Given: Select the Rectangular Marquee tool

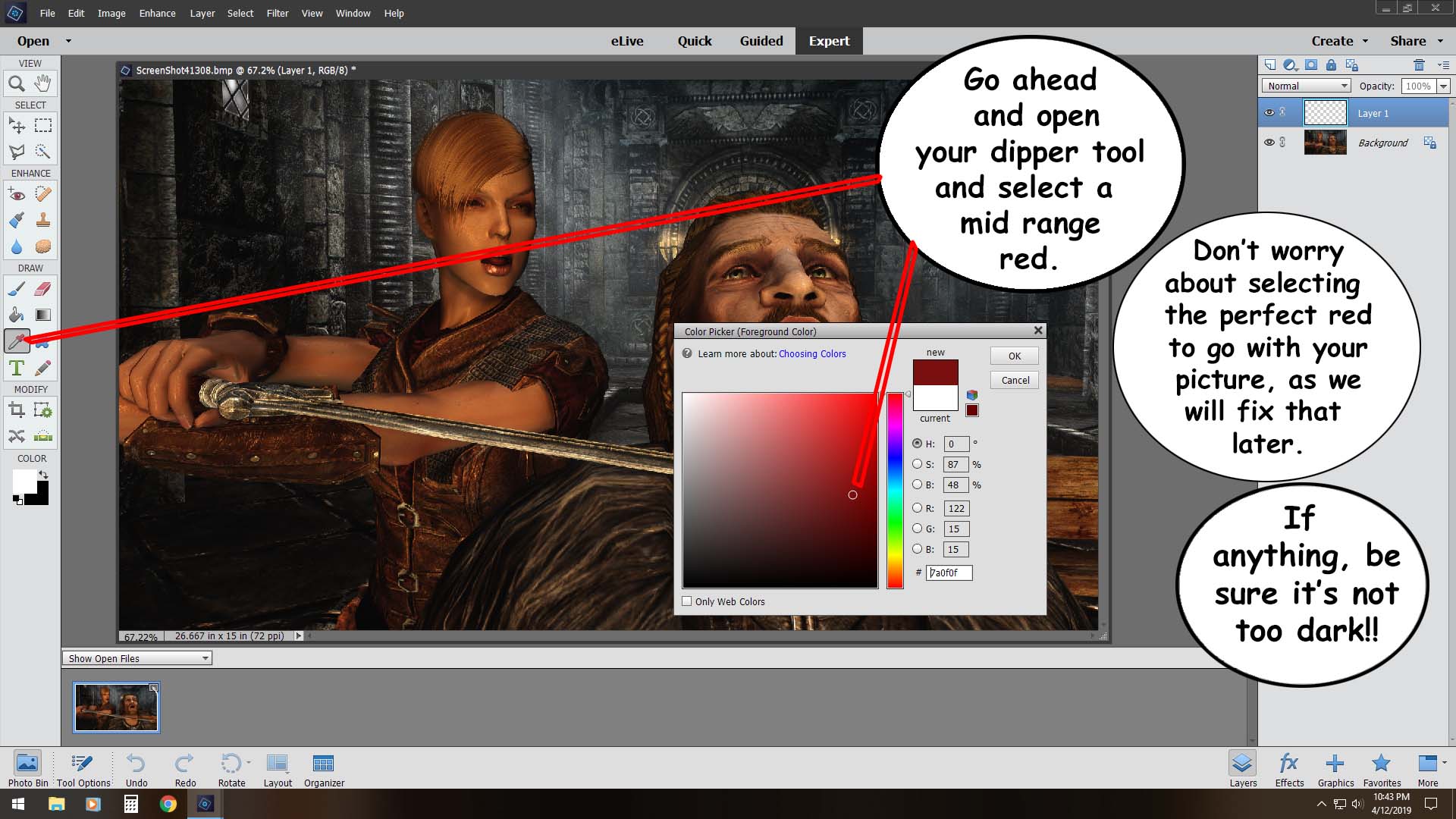Looking at the screenshot, I should (x=43, y=125).
